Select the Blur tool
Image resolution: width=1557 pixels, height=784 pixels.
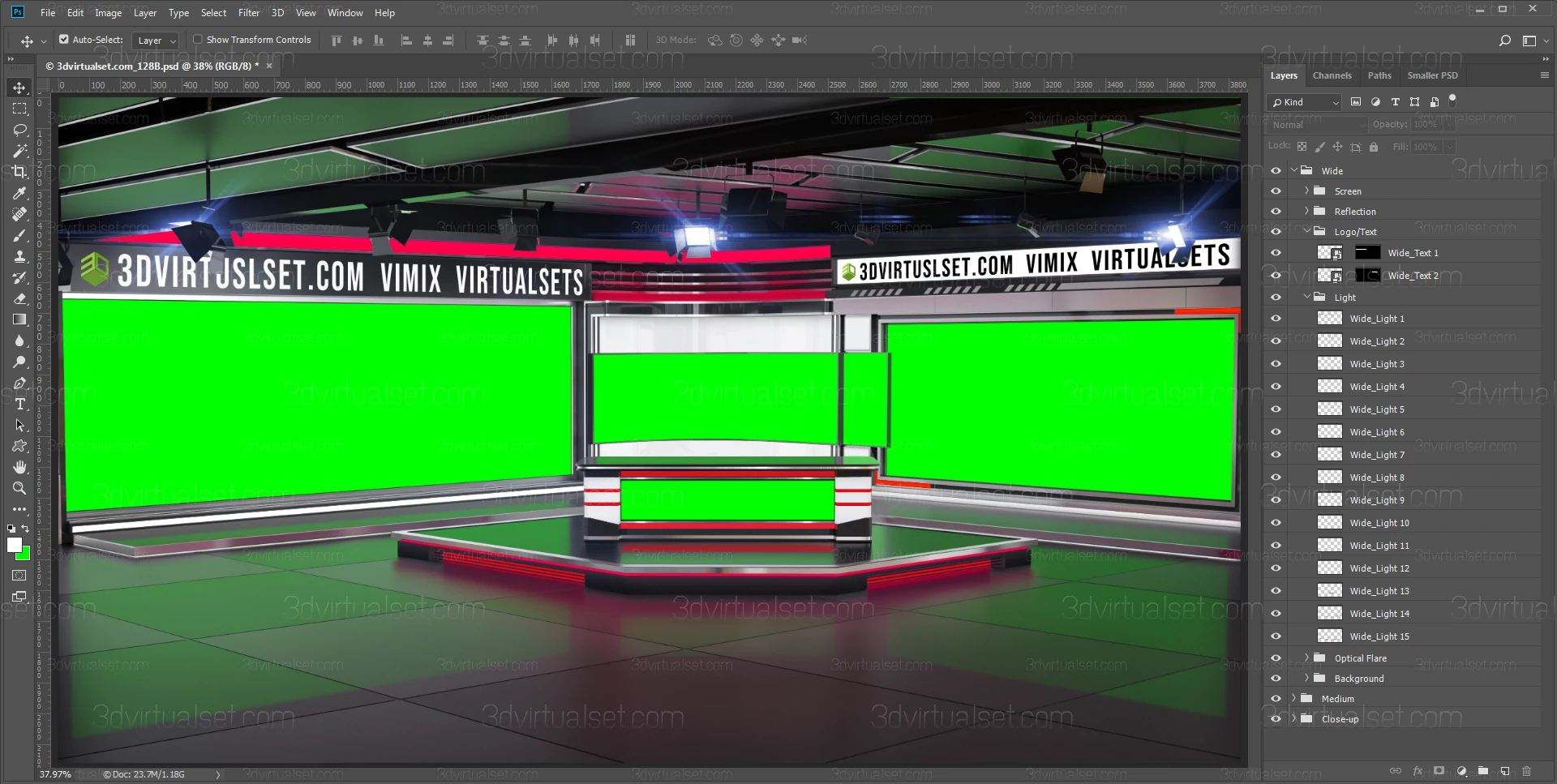pos(19,341)
